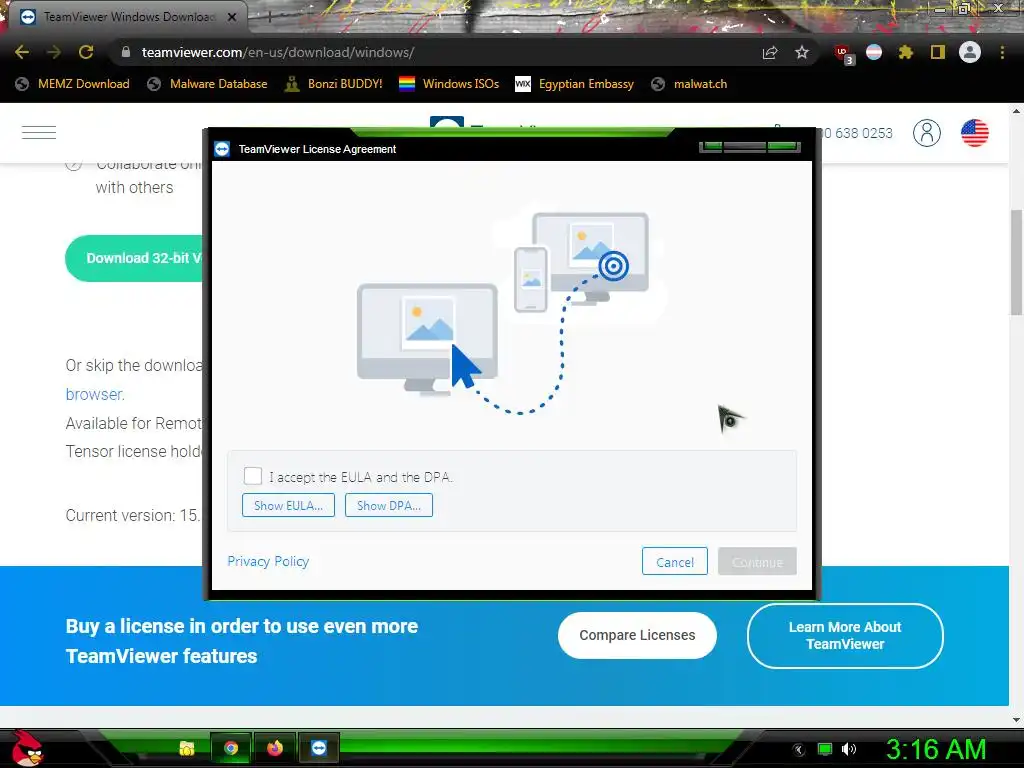Click the Download 32-bit Version button
Screen dimensions: 1024x768
[134, 258]
